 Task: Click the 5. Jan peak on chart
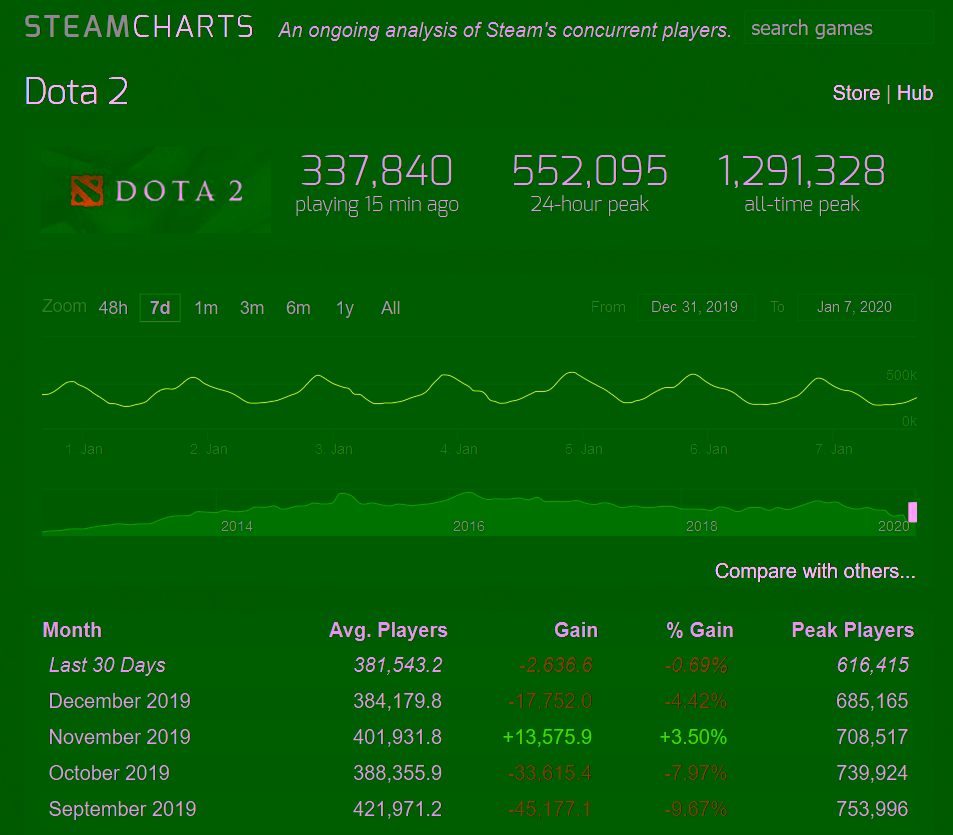(570, 373)
